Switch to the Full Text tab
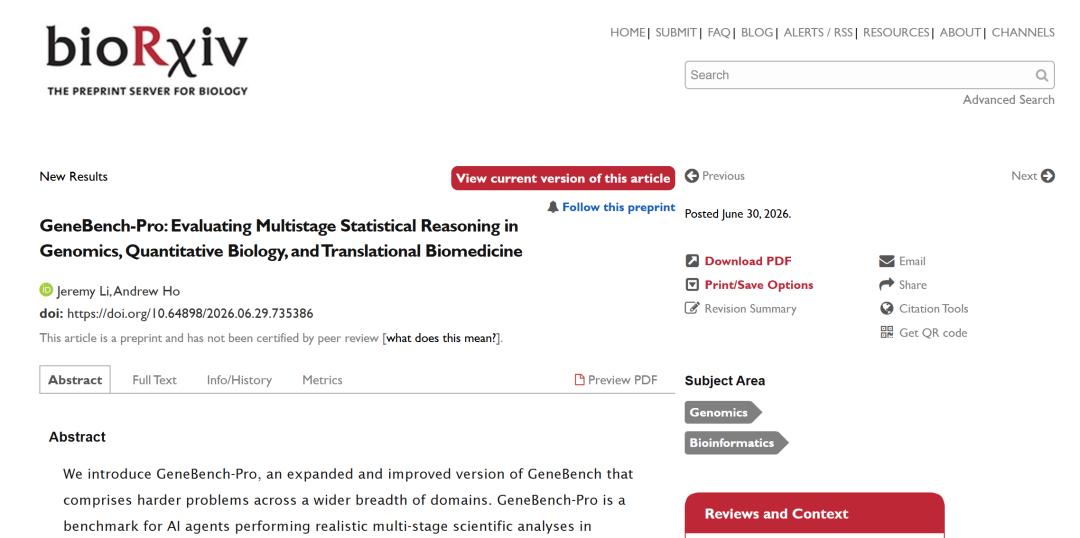Viewport: 1080px width, 538px height. [x=154, y=380]
